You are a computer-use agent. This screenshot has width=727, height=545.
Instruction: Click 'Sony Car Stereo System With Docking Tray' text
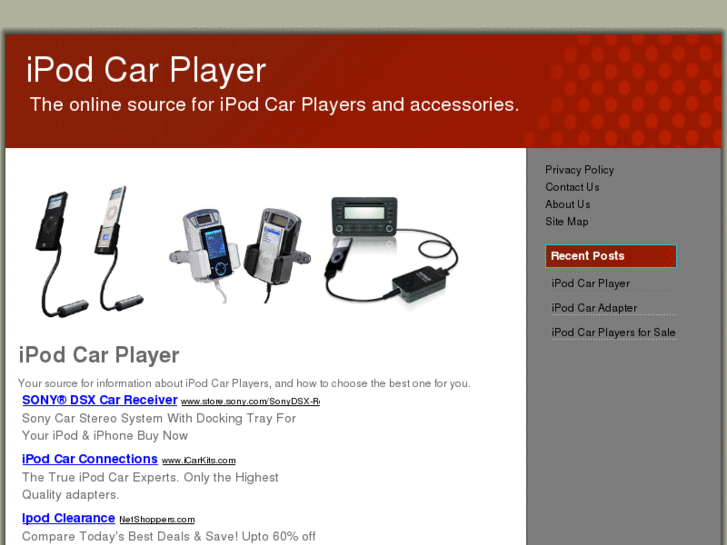pos(159,418)
